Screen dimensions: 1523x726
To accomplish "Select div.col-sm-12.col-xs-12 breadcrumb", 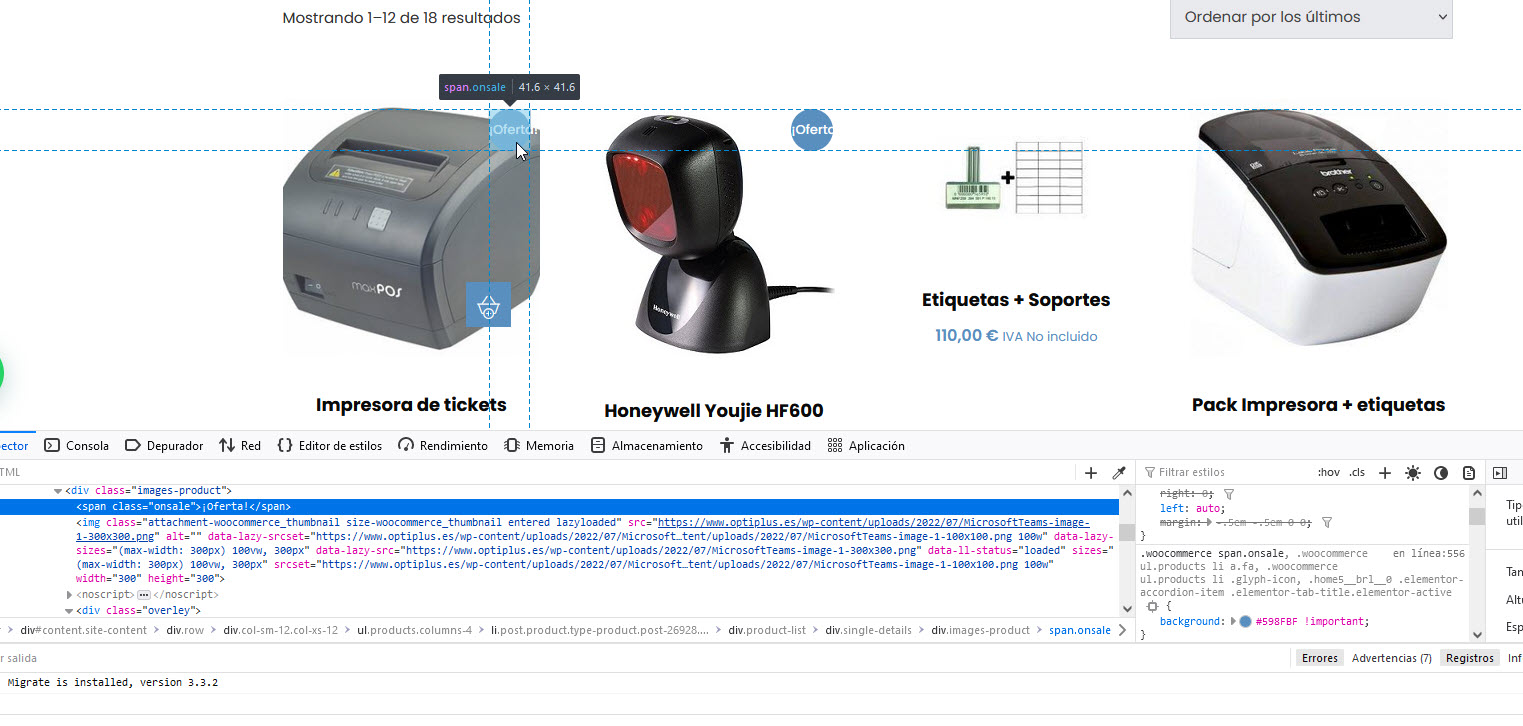I will tap(280, 630).
